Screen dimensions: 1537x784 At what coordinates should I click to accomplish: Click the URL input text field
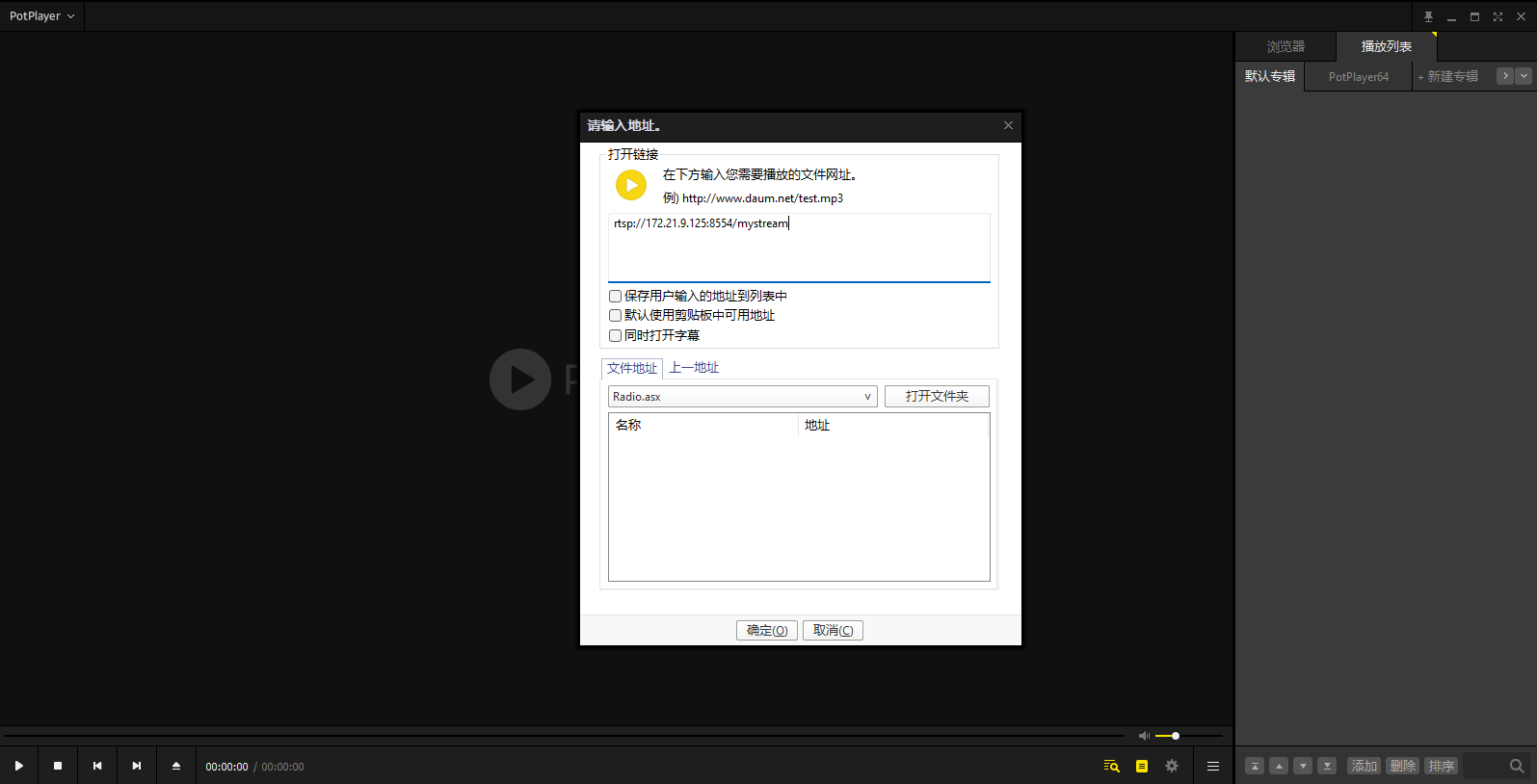click(x=799, y=248)
